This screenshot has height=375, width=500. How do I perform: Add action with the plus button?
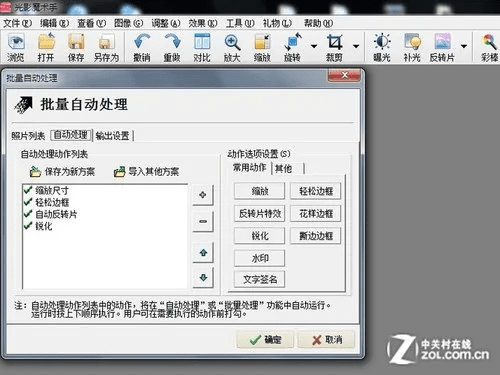(203, 195)
